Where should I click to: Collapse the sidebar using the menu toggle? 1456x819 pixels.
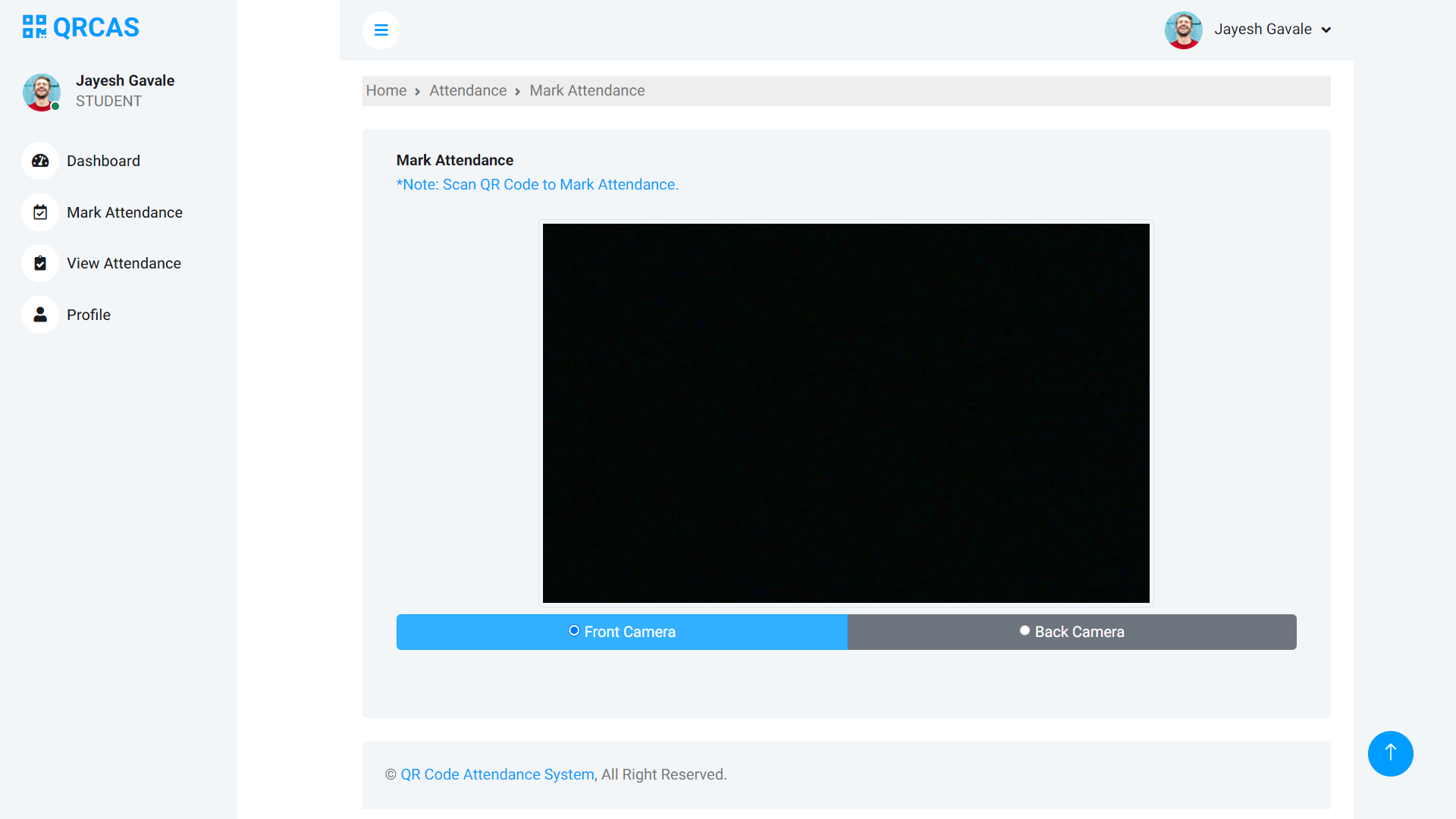(381, 30)
